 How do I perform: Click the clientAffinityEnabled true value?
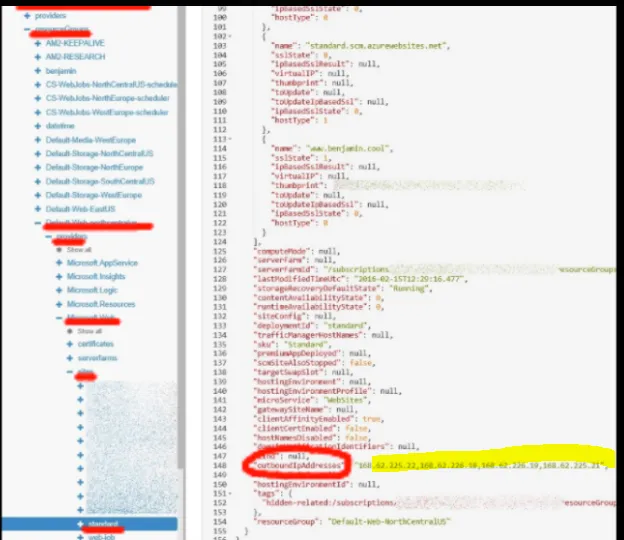point(371,419)
